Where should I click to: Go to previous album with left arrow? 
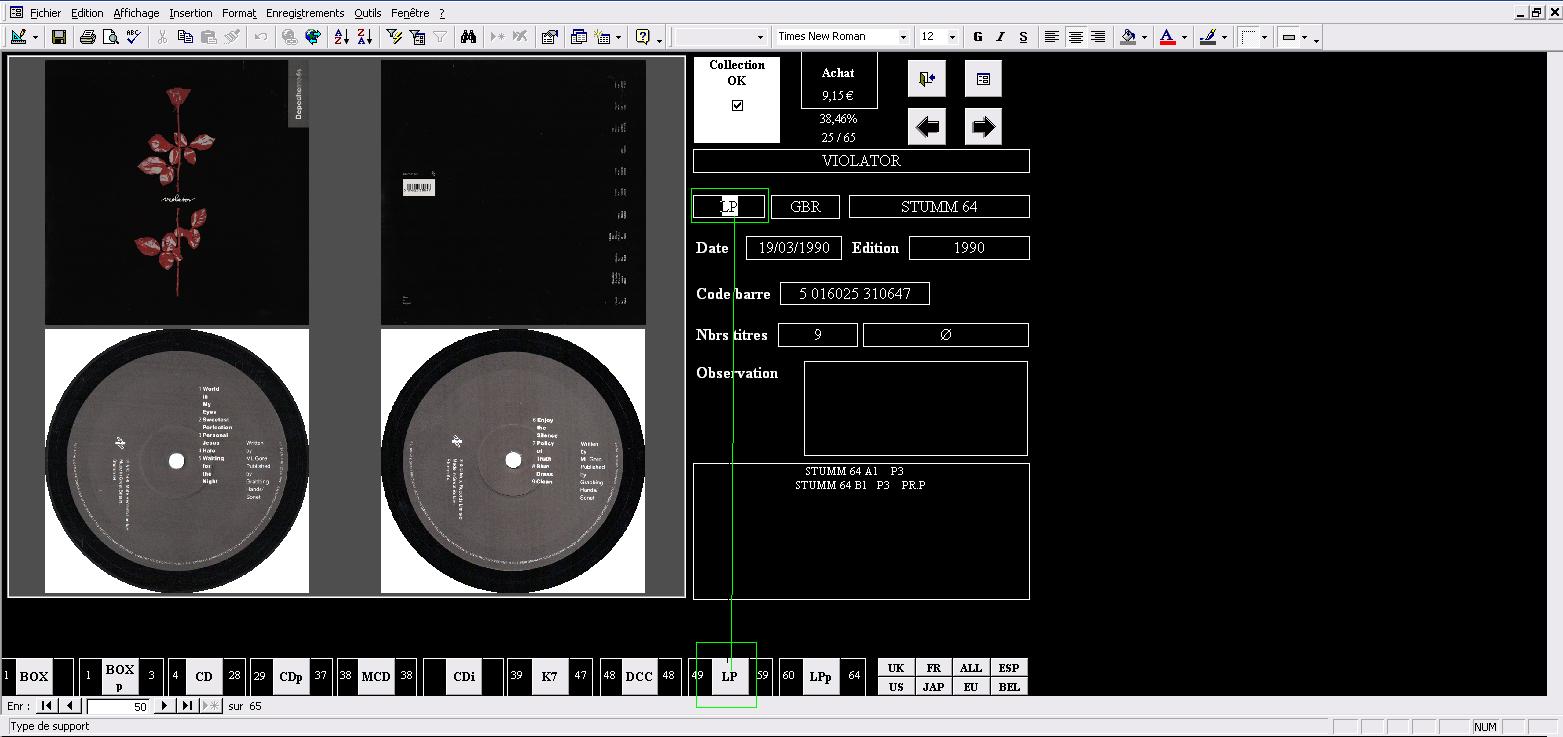pyautogui.click(x=926, y=127)
